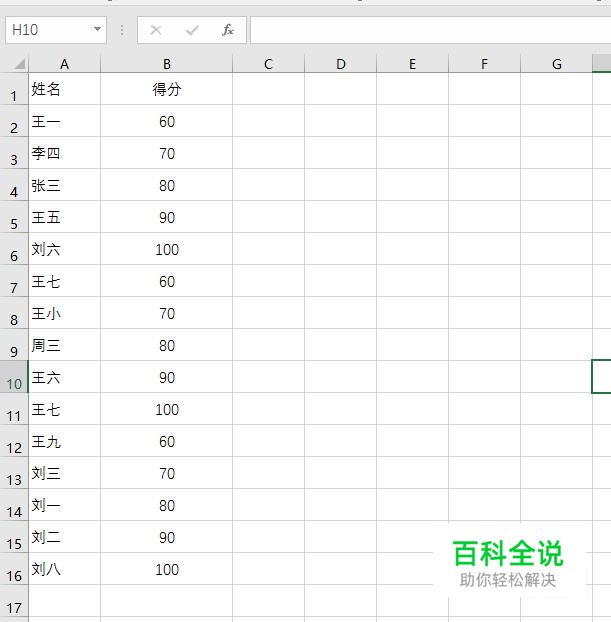Click cell containing 姓名
This screenshot has height=622, width=611.
point(65,89)
